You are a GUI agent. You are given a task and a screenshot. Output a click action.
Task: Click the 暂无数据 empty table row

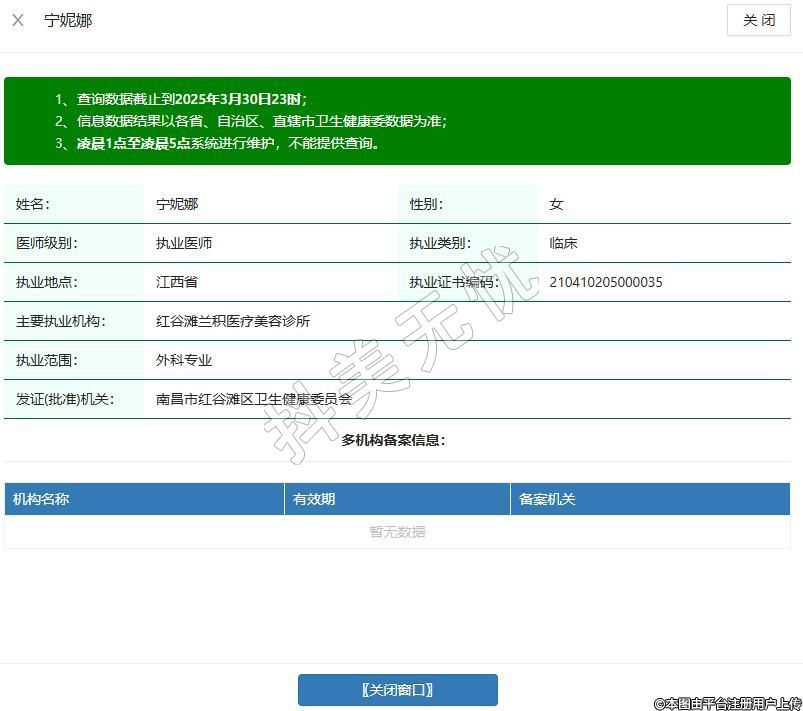[x=397, y=532]
